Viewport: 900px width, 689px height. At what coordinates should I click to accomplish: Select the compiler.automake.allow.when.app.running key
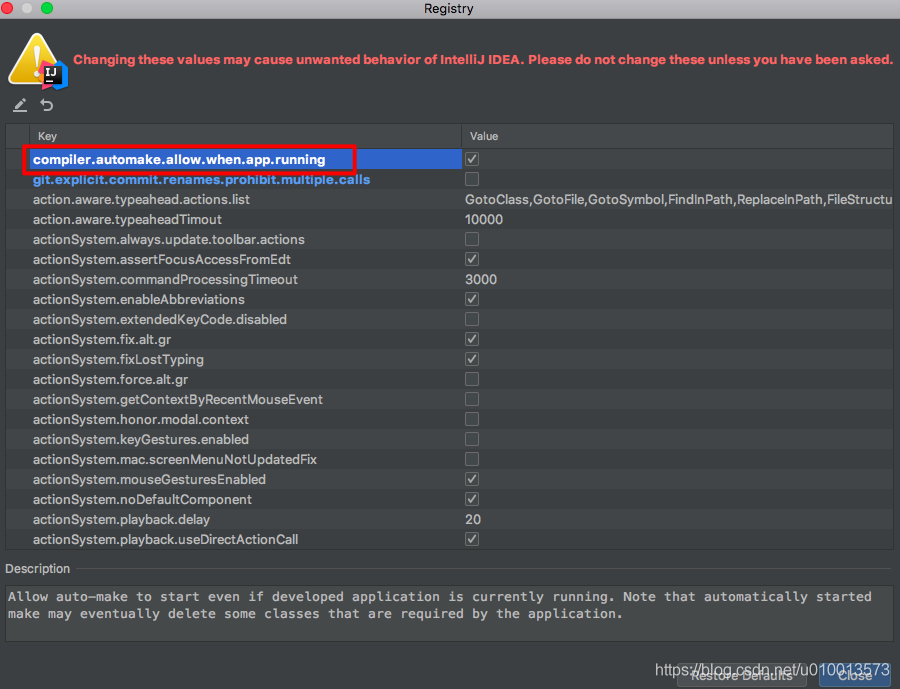pyautogui.click(x=179, y=160)
